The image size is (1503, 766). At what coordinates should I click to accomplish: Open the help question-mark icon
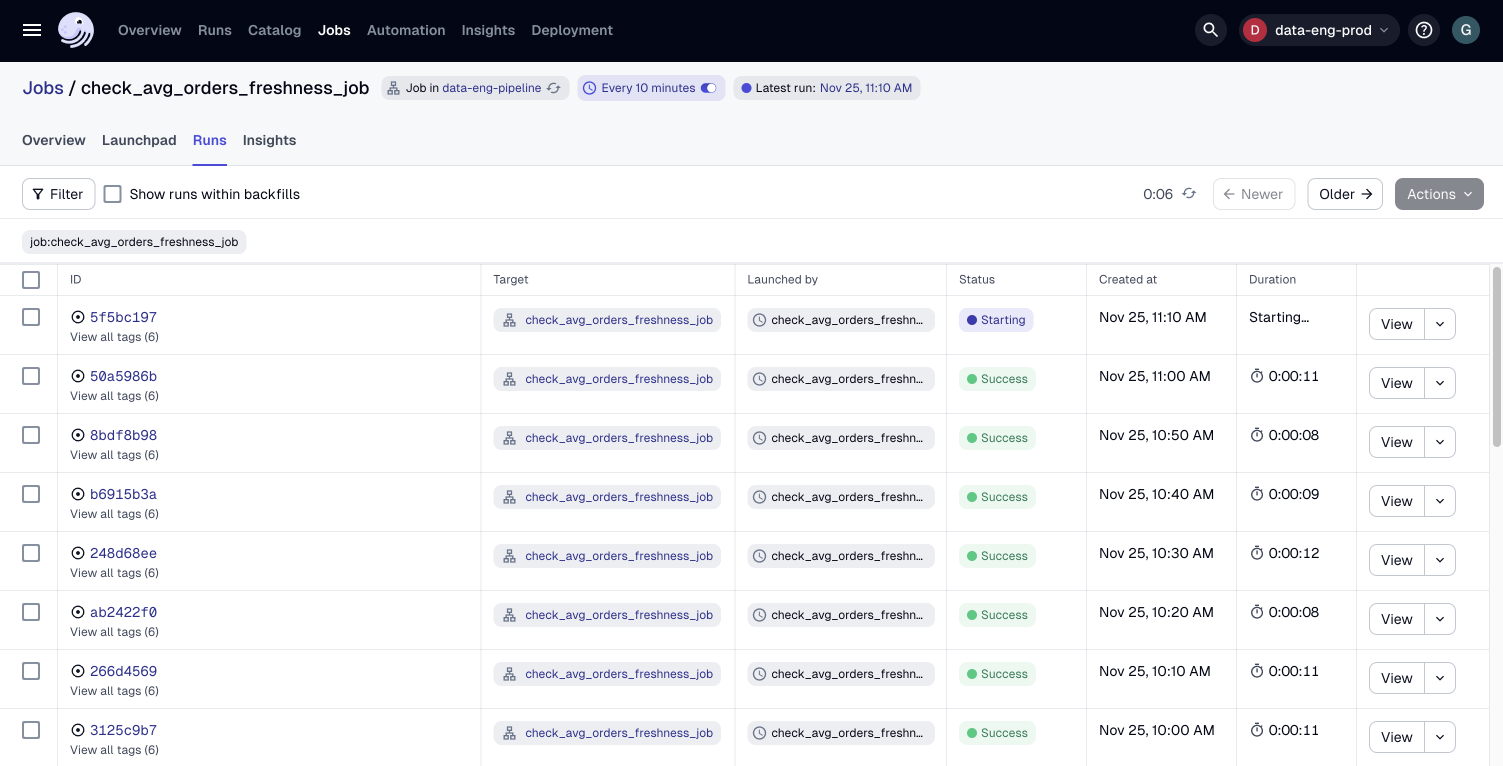coord(1424,30)
